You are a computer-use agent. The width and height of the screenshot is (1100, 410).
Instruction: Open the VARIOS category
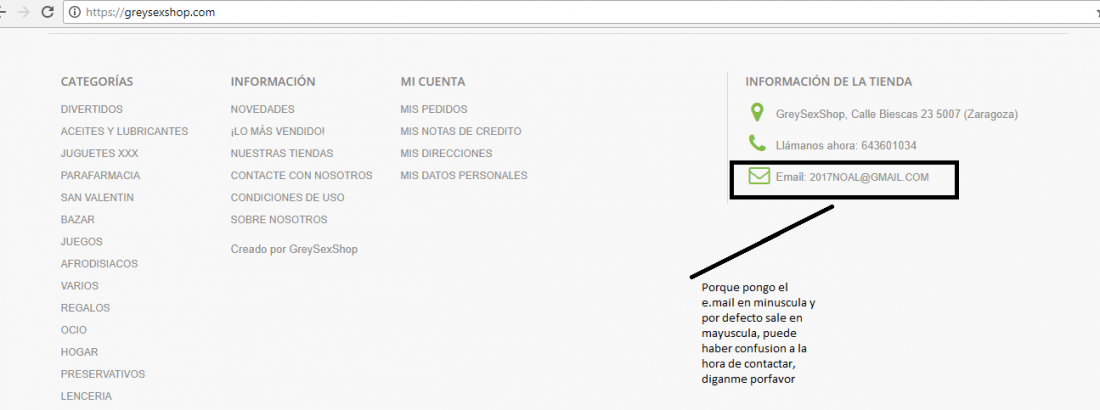[80, 286]
